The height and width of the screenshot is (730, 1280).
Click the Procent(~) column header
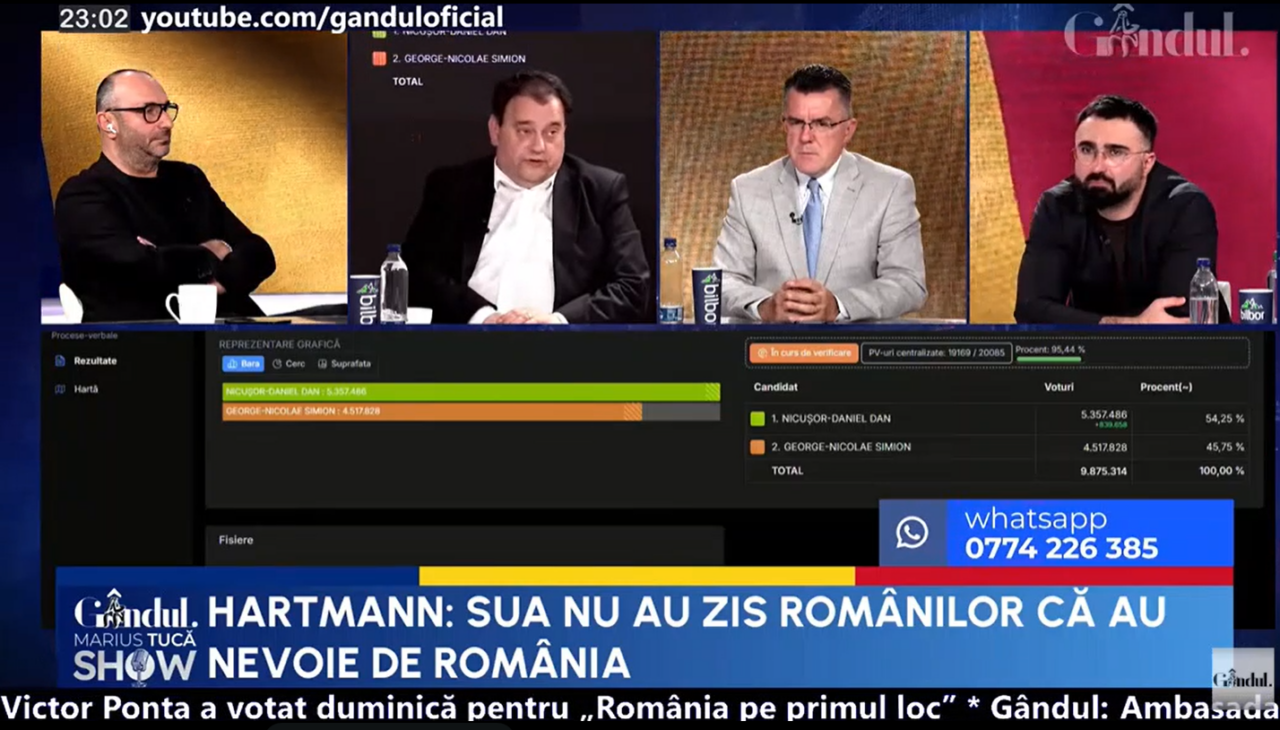click(x=1166, y=387)
